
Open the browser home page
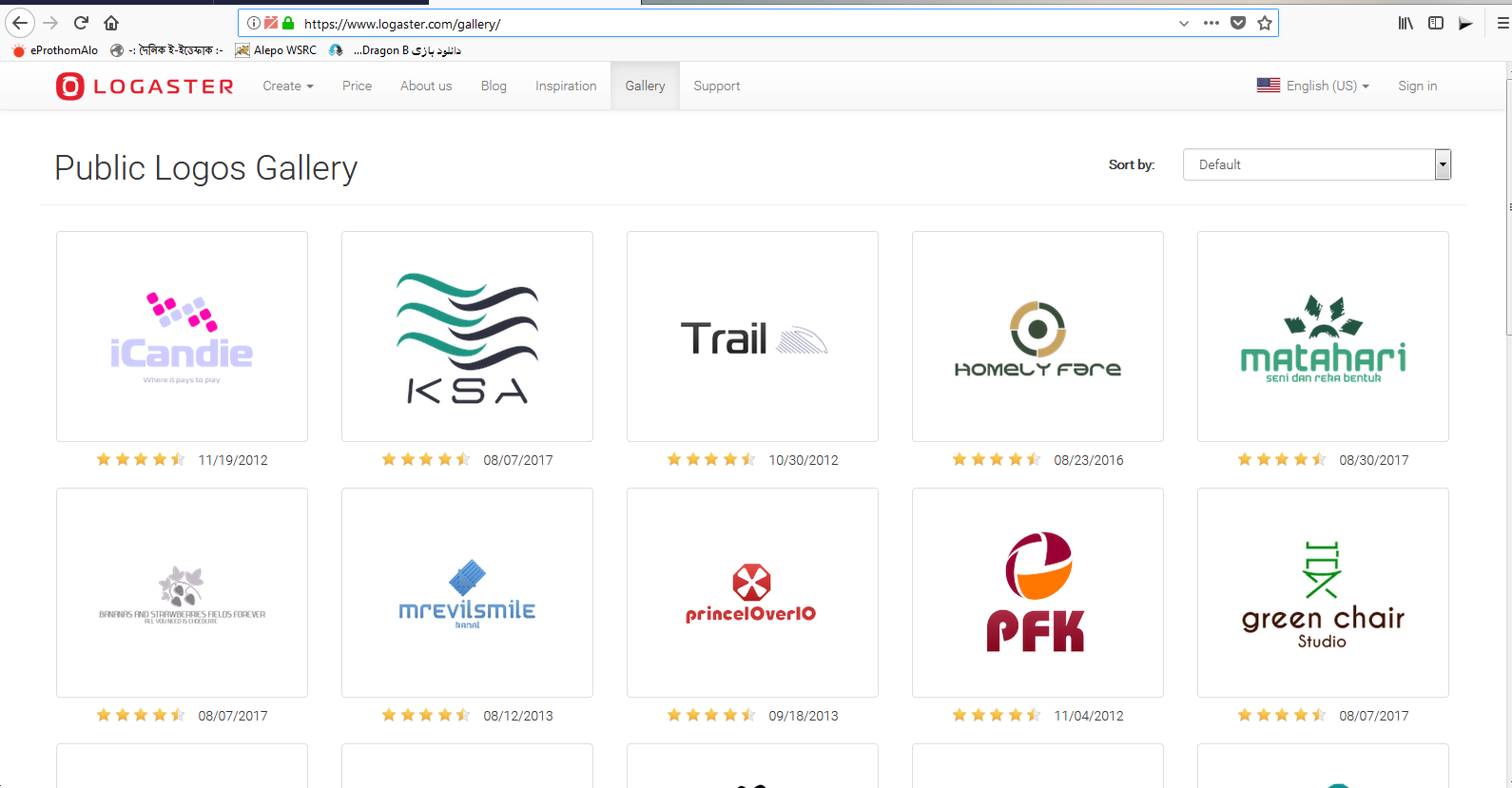(111, 23)
